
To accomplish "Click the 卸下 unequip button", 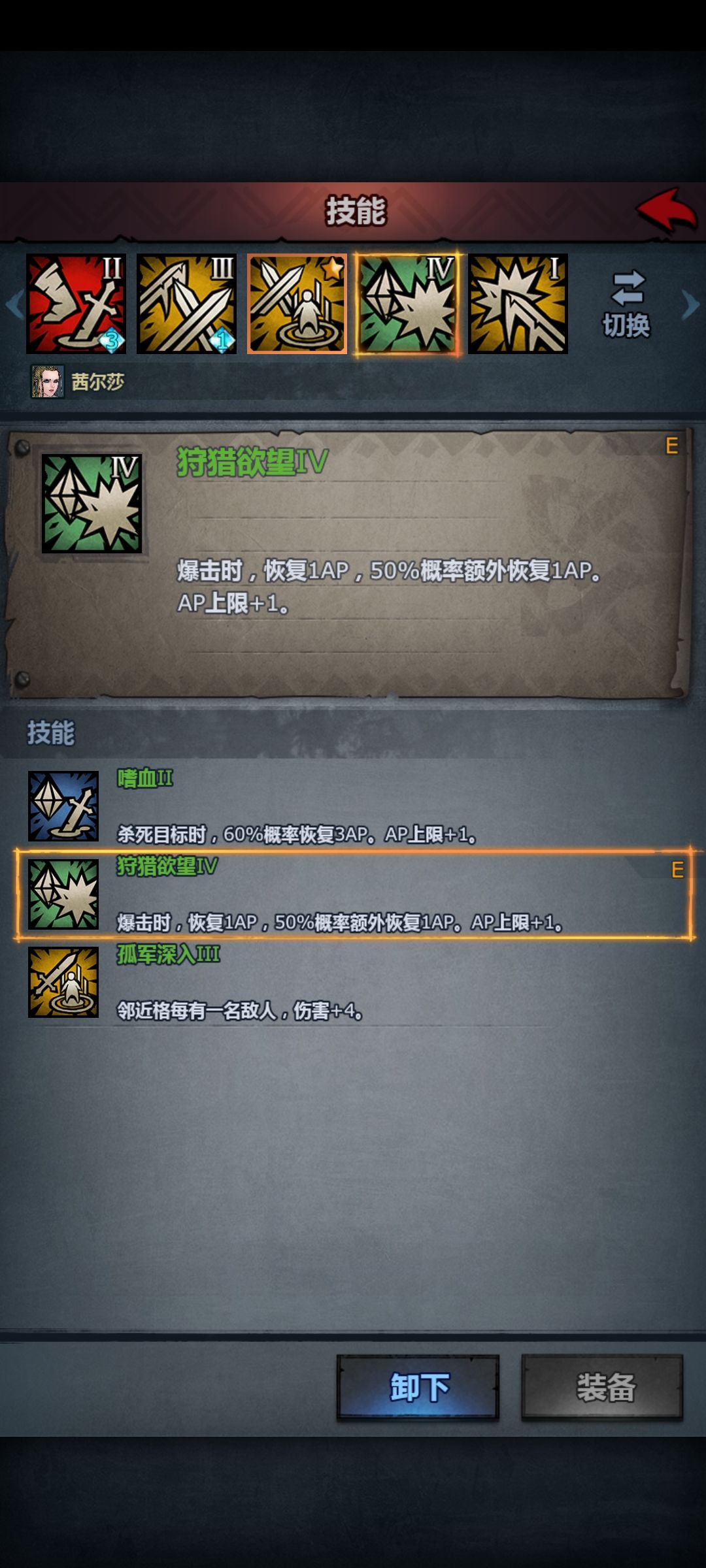I will tap(418, 1387).
